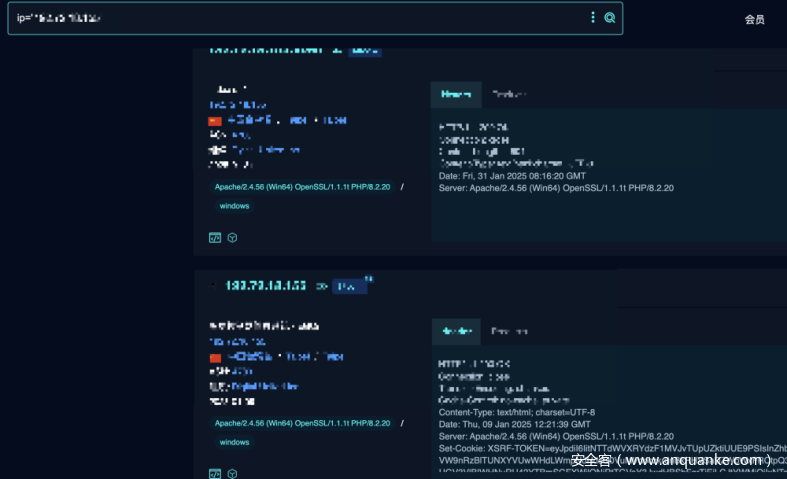
Task: Click text 'Content-Type: text/html; charset=UTF-8'
Action: 516,412
